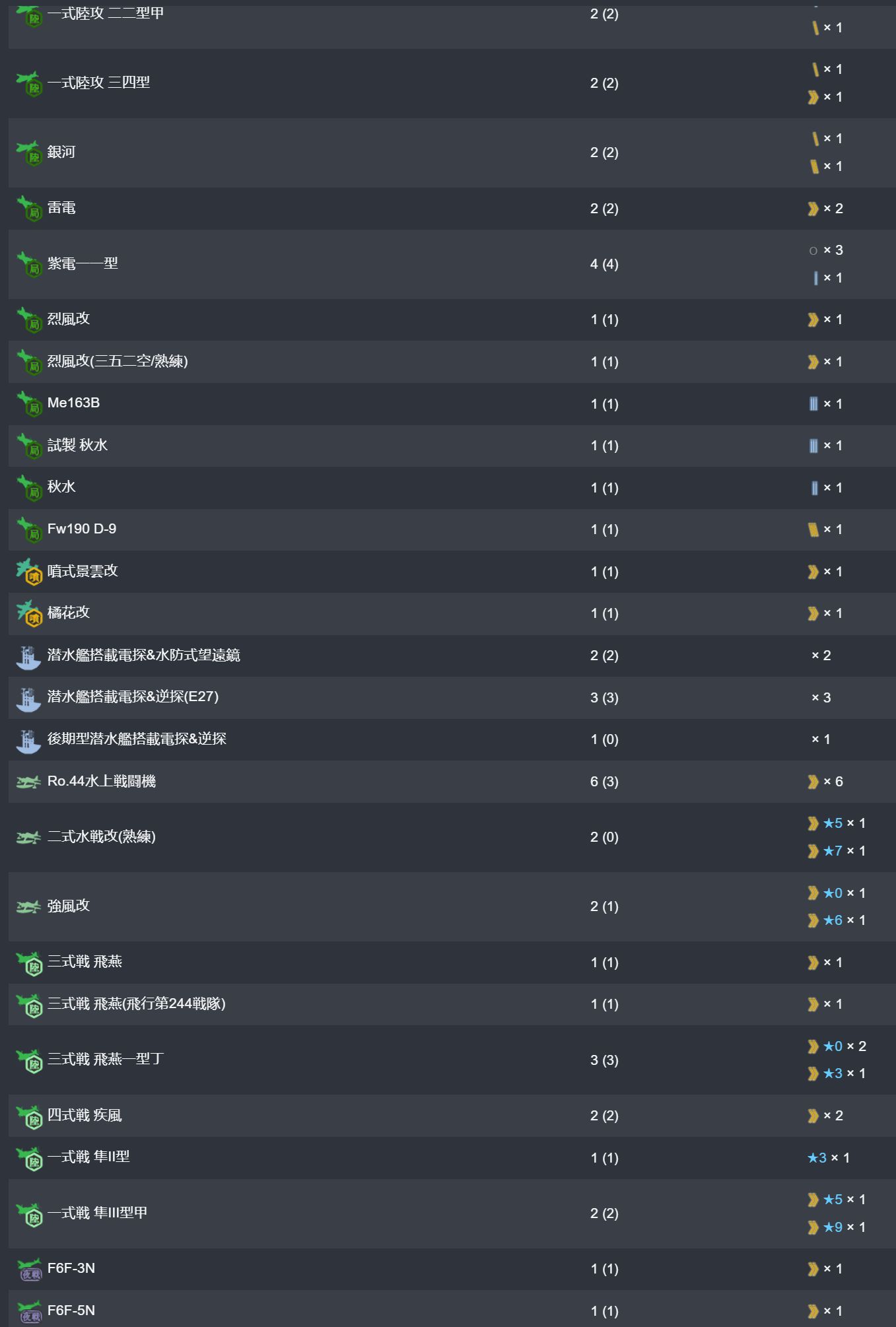
Task: Click the night fighter icon beside F6F-5N
Action: (x=29, y=1311)
